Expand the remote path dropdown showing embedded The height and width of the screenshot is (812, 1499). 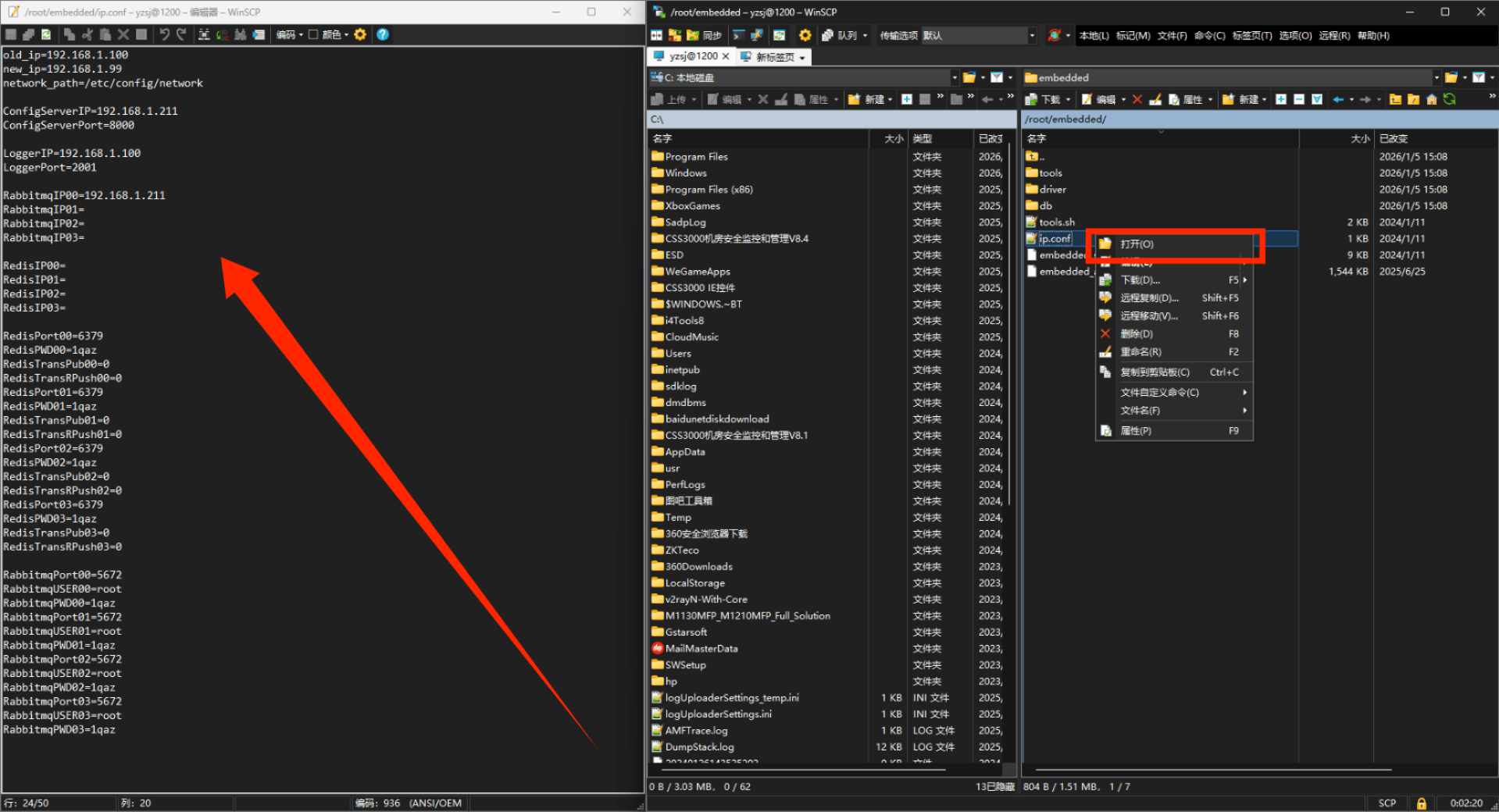pos(1436,77)
